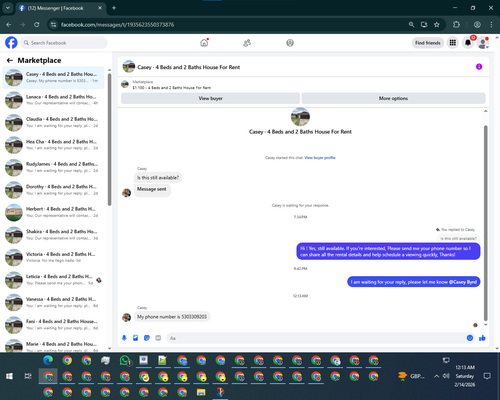Open Task View on the taskbar
Image resolution: width=500 pixels, height=400 pixels.
(x=28, y=376)
